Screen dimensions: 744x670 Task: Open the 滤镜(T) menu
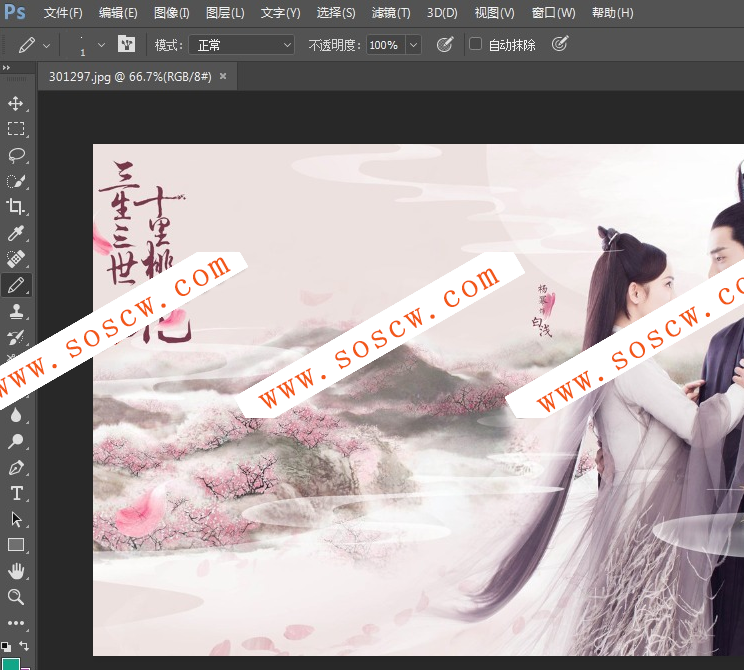pyautogui.click(x=391, y=13)
